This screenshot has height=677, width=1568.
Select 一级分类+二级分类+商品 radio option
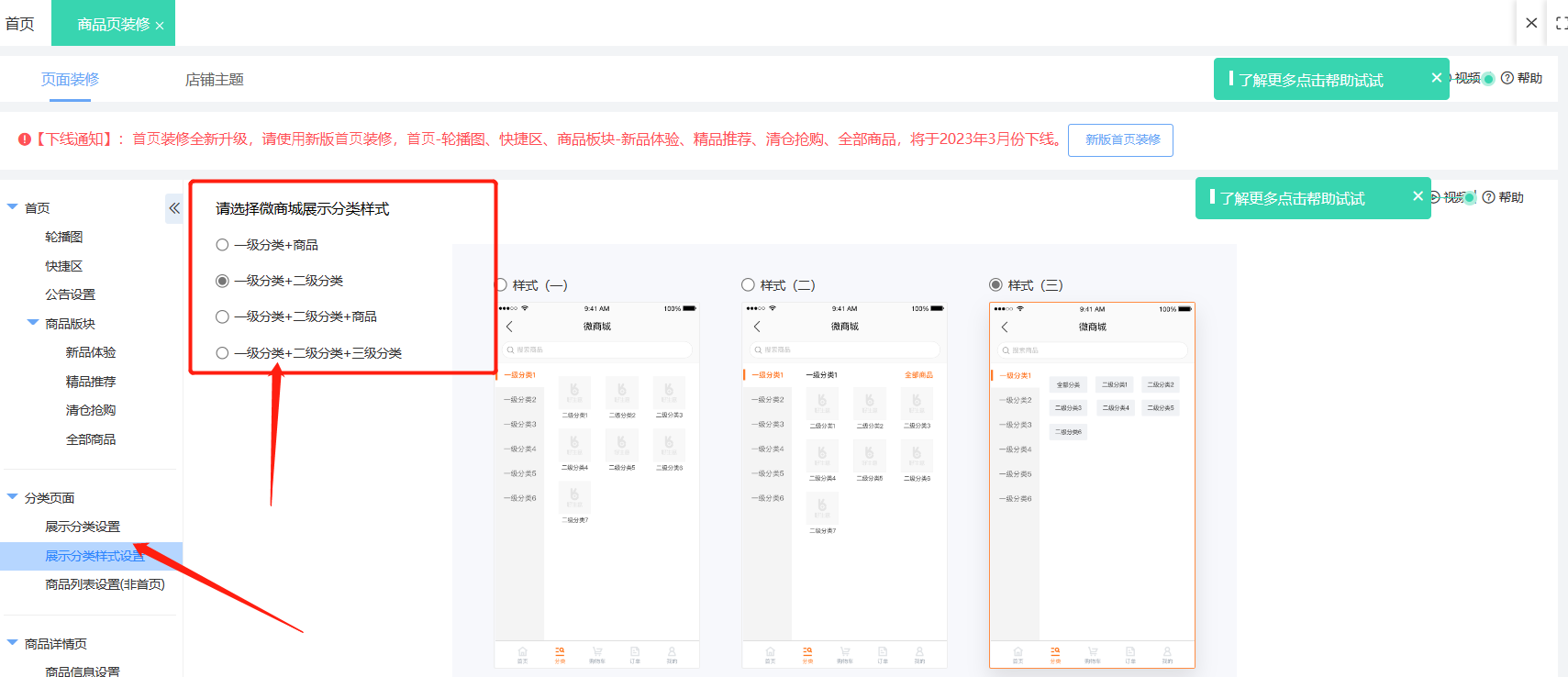[222, 316]
